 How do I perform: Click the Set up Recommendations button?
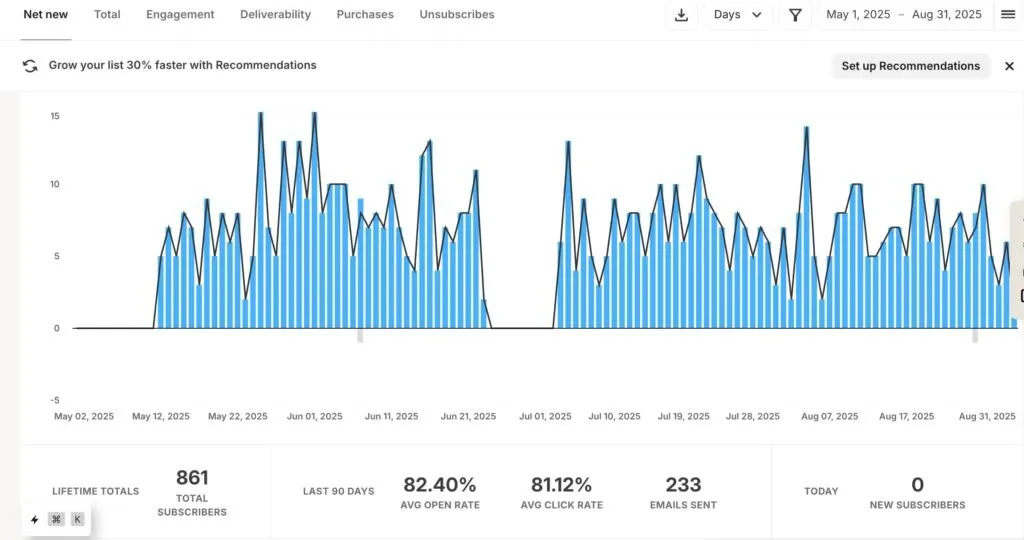click(910, 66)
